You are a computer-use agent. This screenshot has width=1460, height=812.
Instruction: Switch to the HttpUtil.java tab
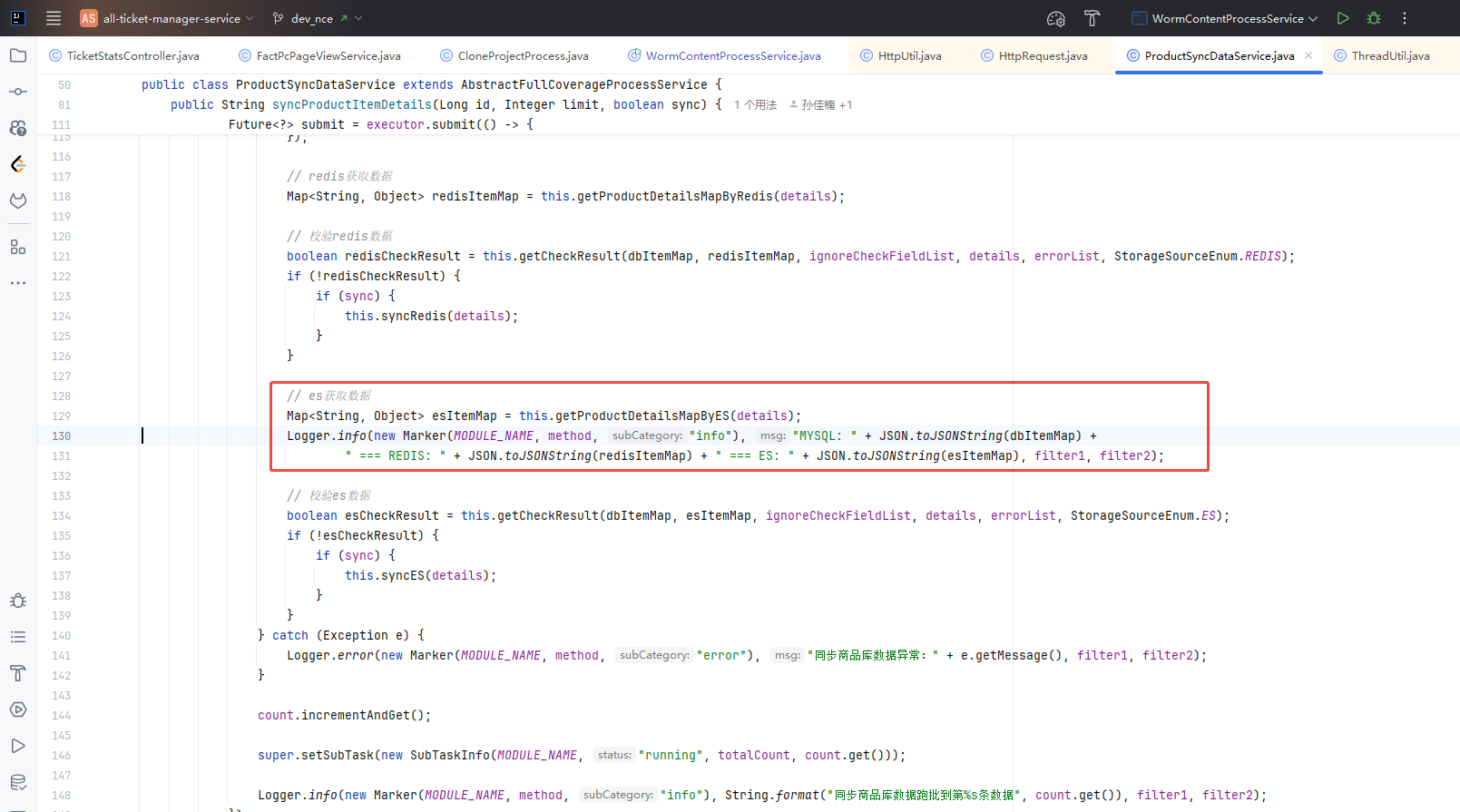coord(909,56)
